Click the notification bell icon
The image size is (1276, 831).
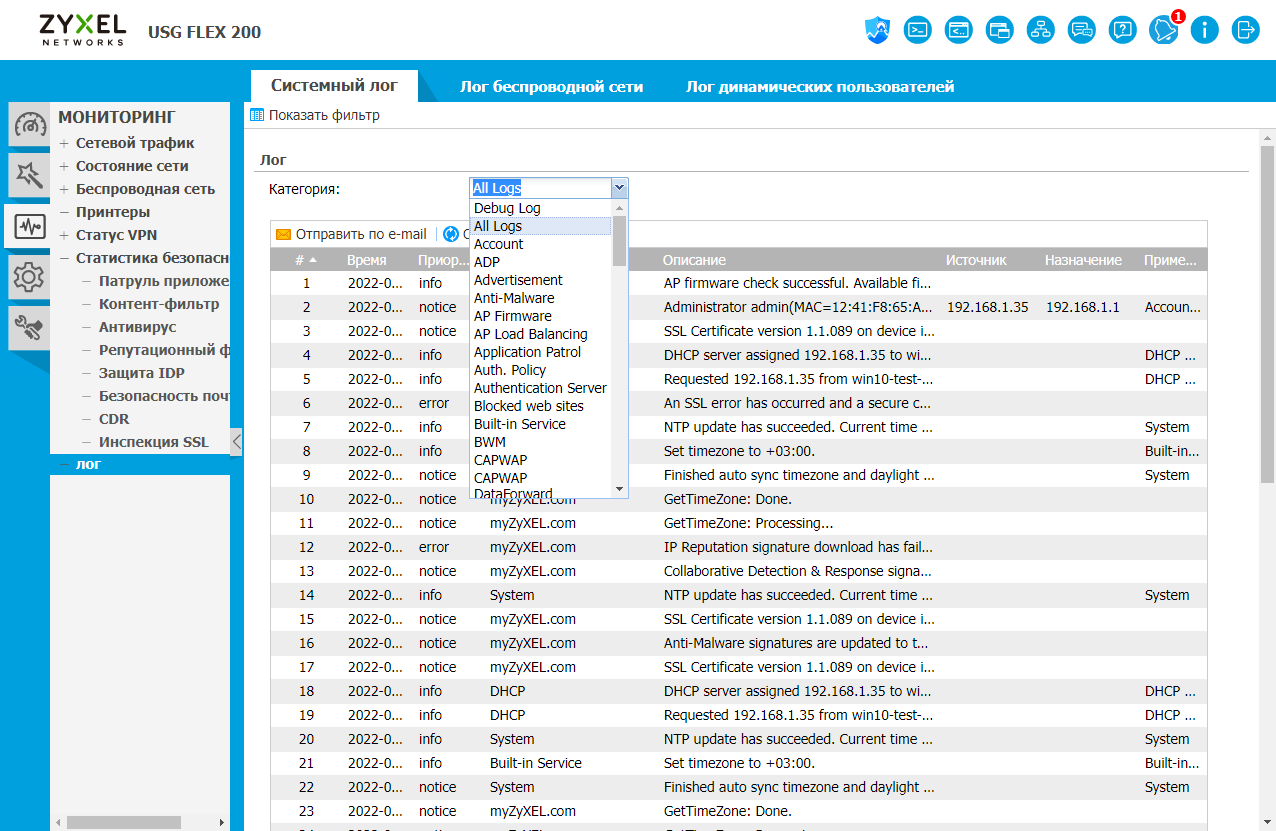(1163, 30)
